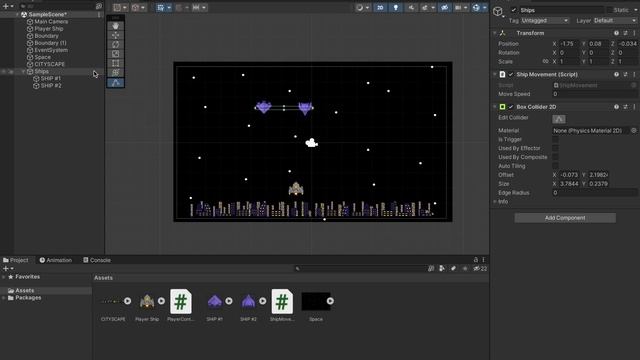This screenshot has height=360, width=640.
Task: Toggle Ships GameObject active checkbox
Action: pyautogui.click(x=513, y=10)
